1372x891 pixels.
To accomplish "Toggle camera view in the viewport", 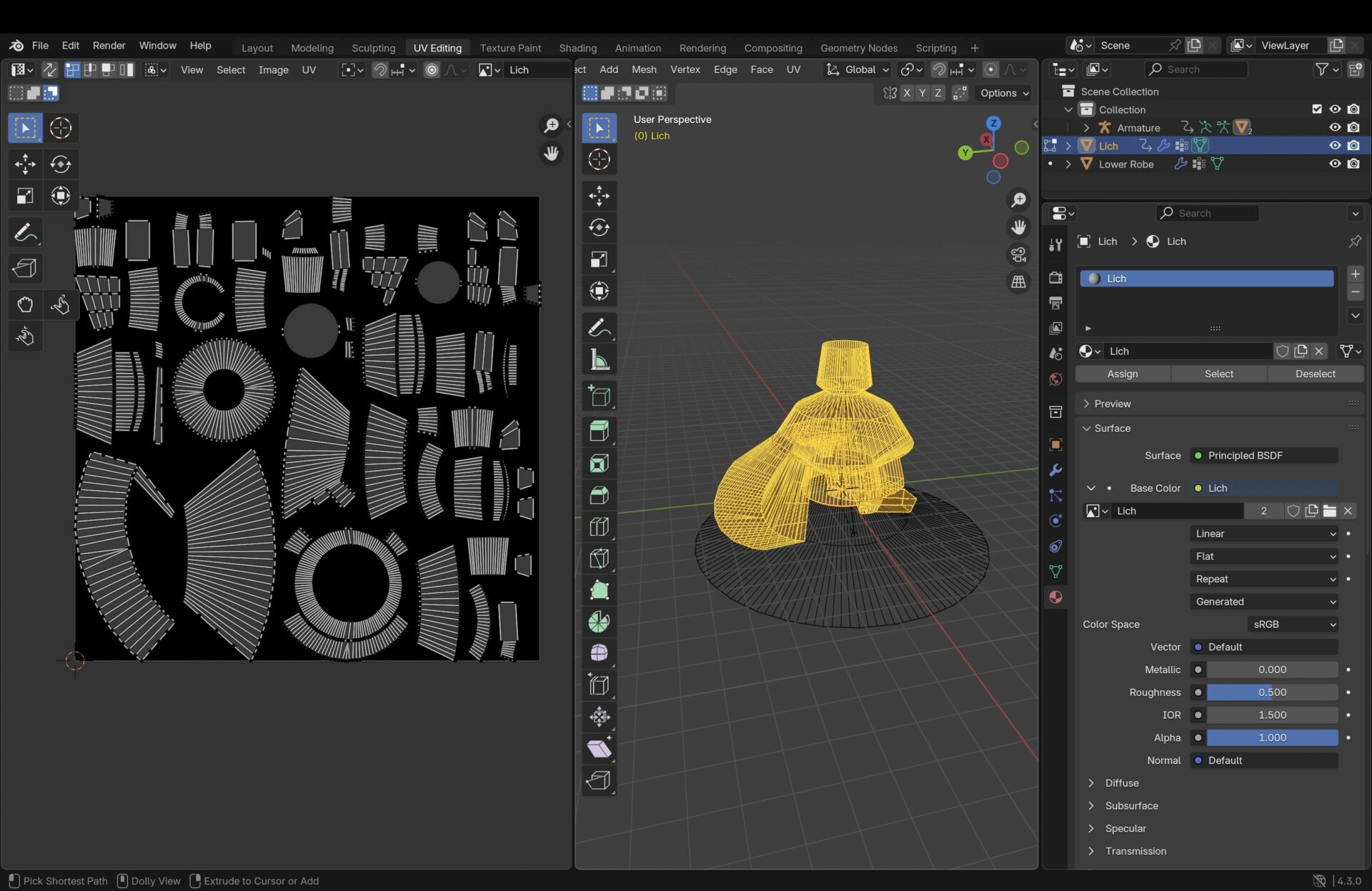I will click(1018, 254).
